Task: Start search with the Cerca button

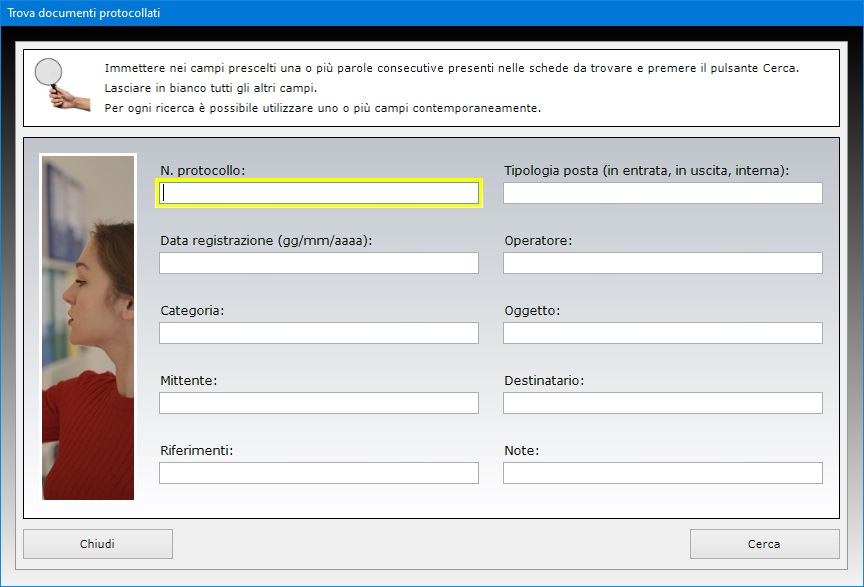Action: pos(764,544)
